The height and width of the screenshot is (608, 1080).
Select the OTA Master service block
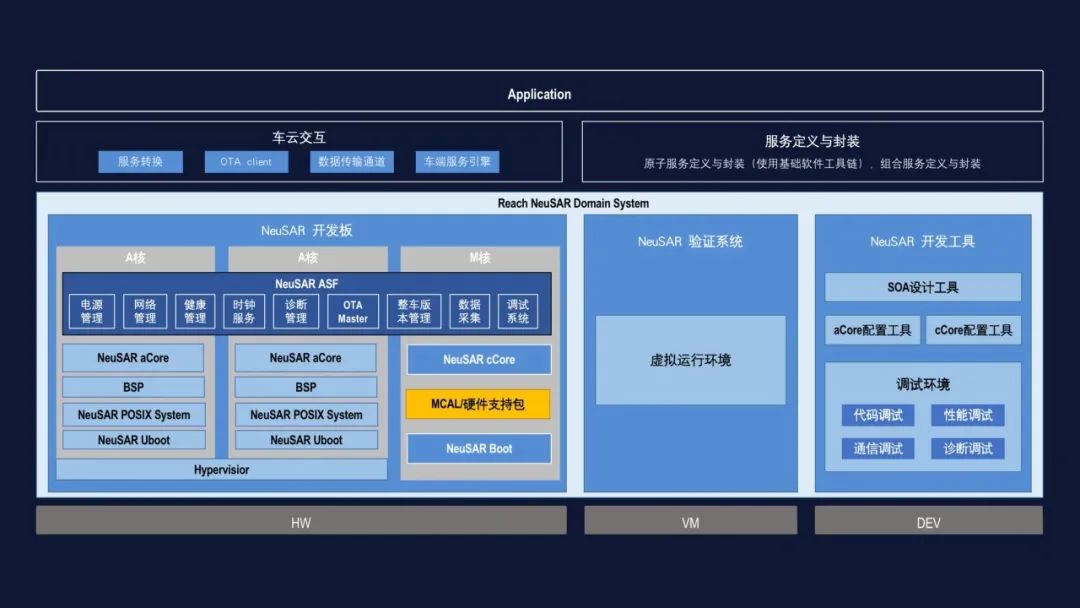tap(352, 310)
